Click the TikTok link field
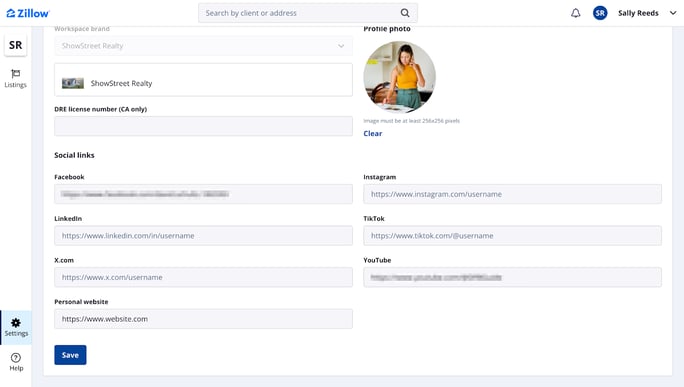The image size is (684, 387). click(x=512, y=236)
